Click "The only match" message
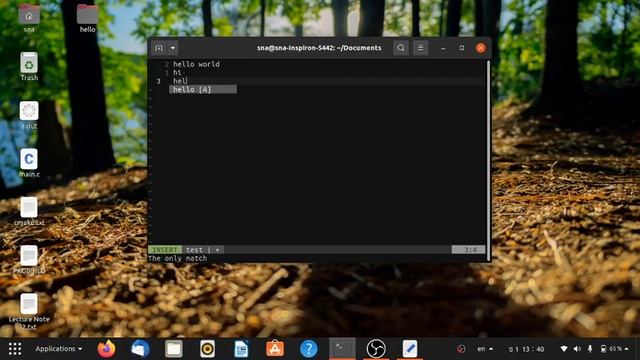This screenshot has height=360, width=640. pyautogui.click(x=178, y=258)
